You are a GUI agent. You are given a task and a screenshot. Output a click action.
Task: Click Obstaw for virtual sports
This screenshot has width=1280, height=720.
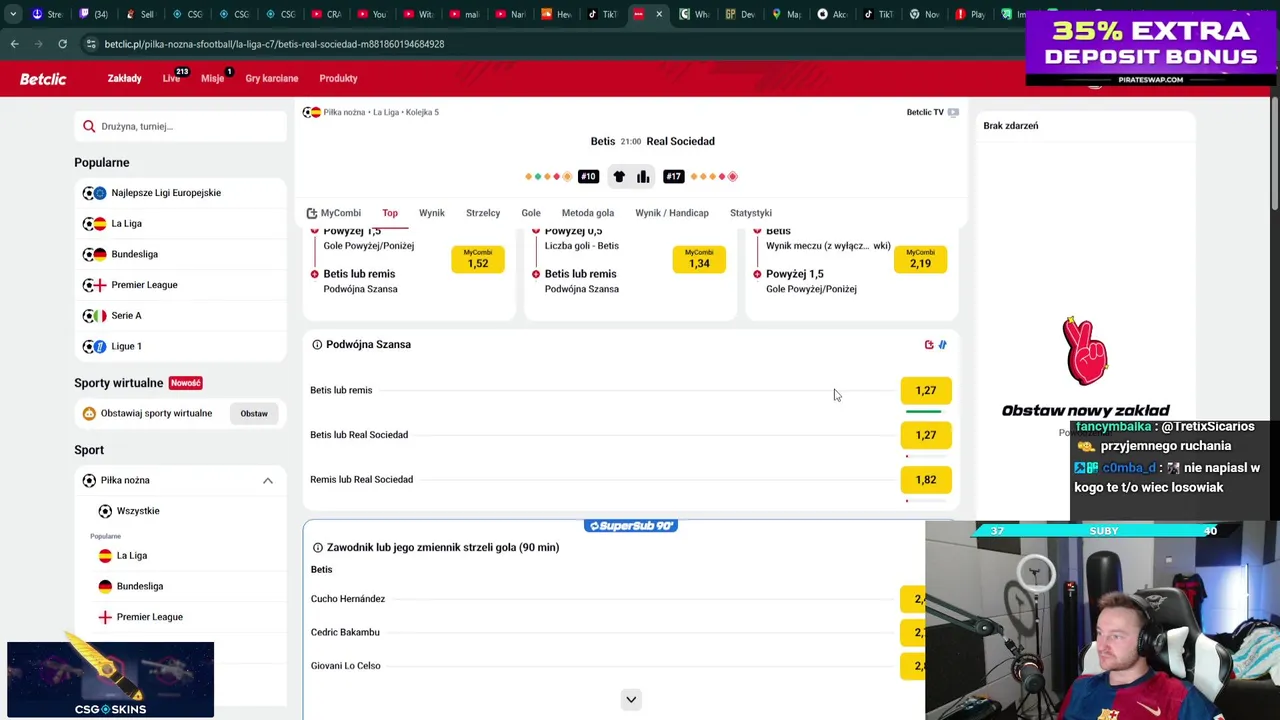tap(254, 414)
